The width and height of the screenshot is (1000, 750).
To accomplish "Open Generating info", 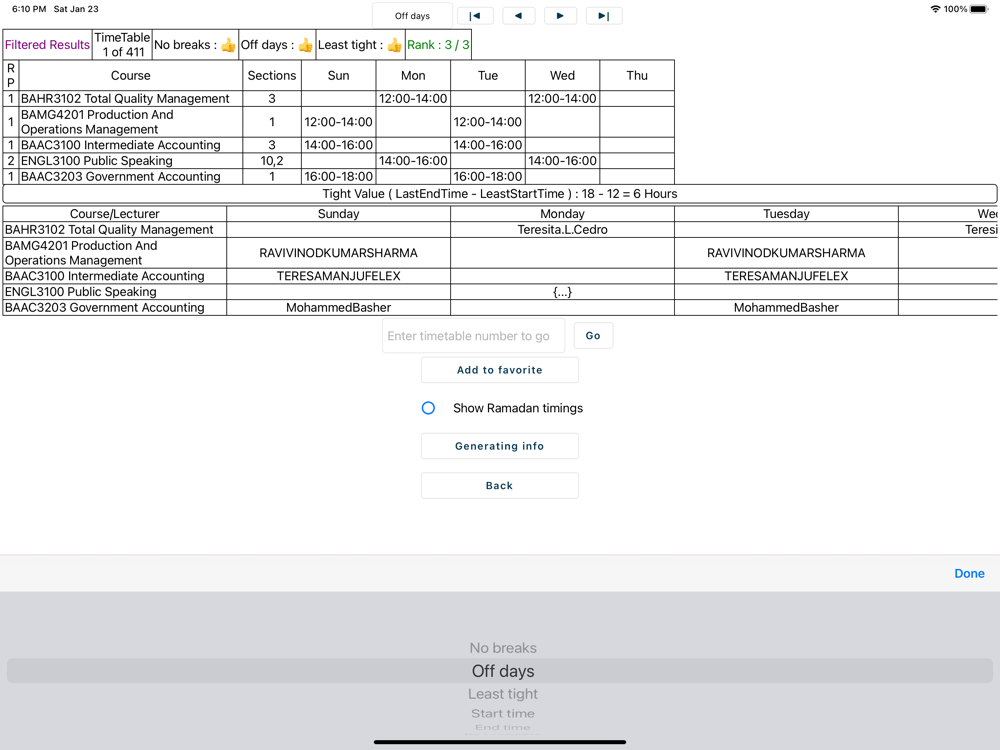I will point(499,446).
